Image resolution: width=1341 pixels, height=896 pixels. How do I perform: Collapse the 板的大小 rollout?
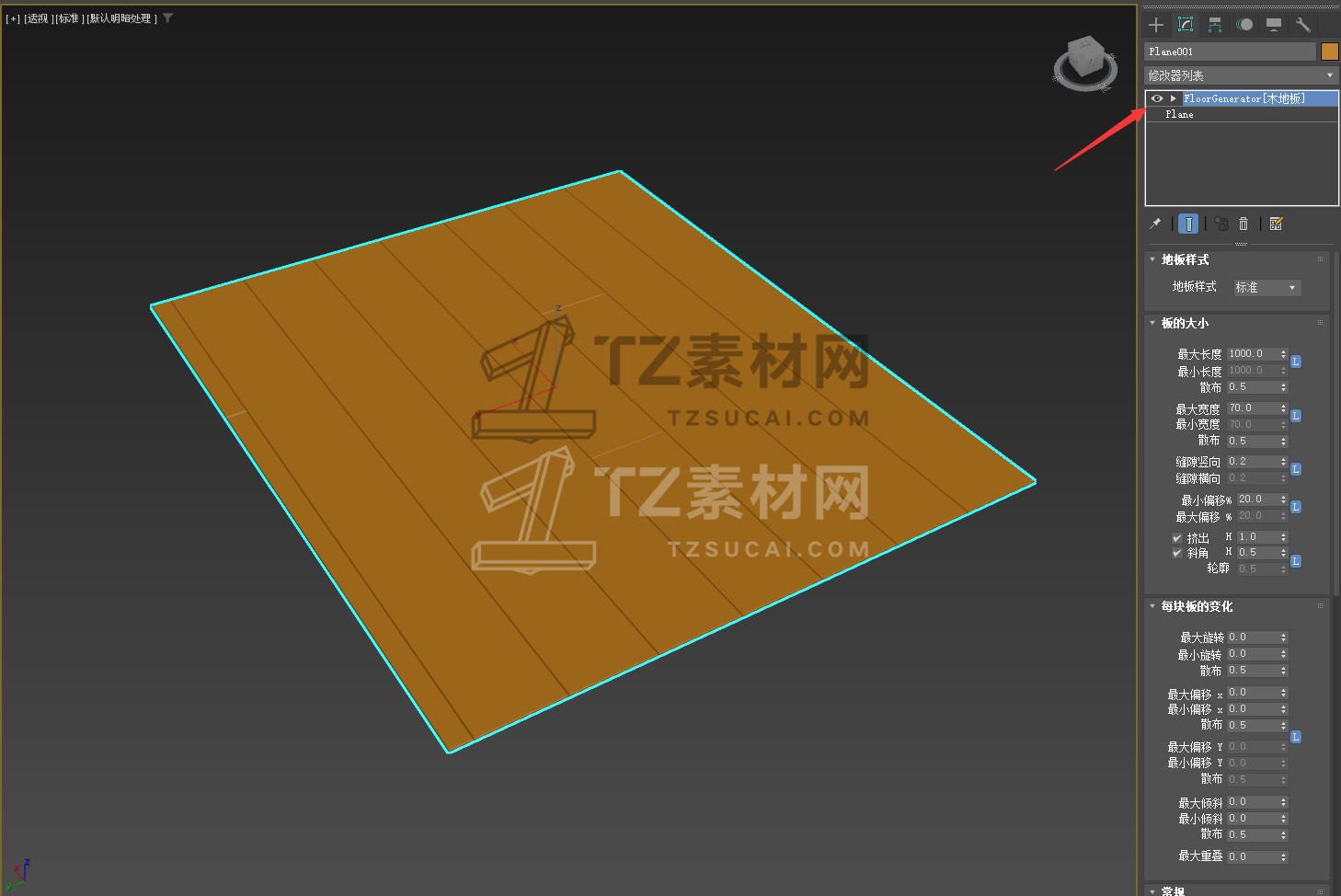[x=1152, y=323]
